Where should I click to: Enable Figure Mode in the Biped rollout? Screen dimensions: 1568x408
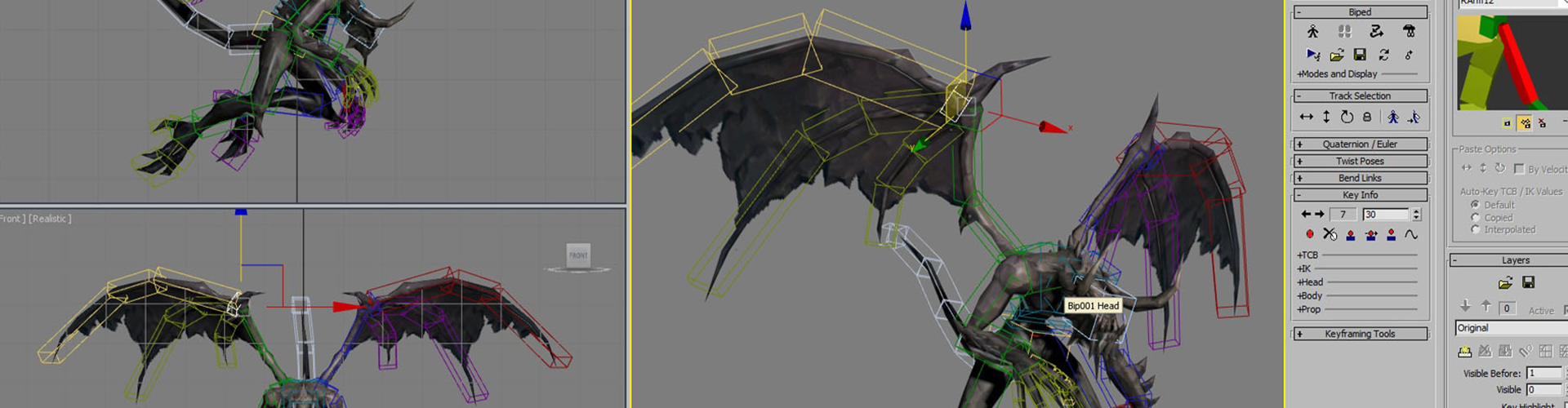point(1312,32)
